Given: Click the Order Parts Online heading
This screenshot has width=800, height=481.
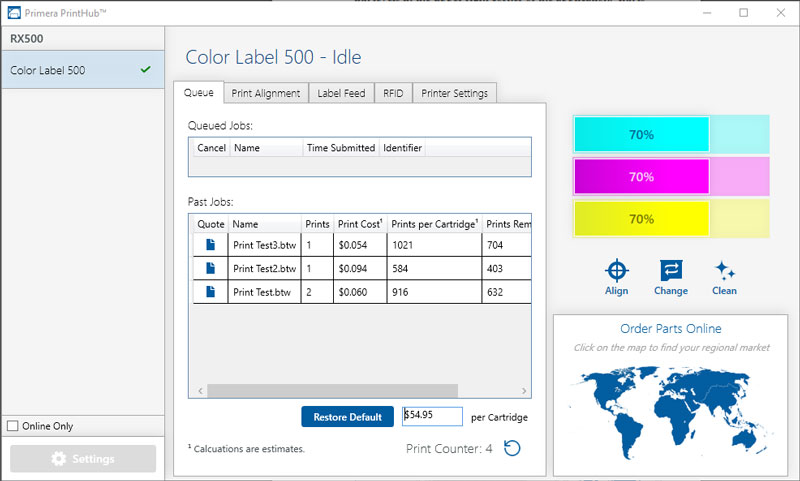Looking at the screenshot, I should pyautogui.click(x=670, y=328).
